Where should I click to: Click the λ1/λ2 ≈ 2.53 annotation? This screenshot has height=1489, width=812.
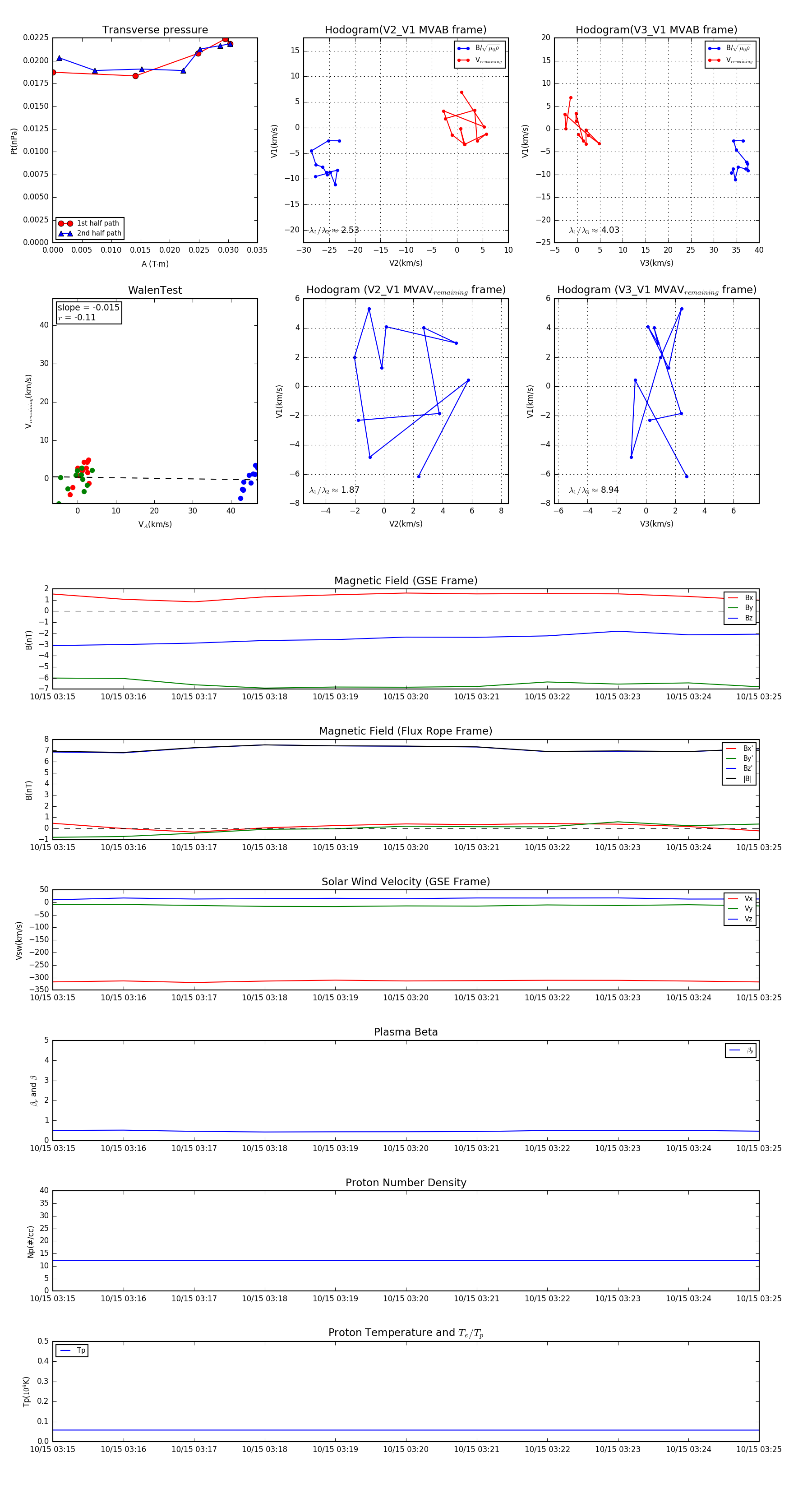click(334, 230)
